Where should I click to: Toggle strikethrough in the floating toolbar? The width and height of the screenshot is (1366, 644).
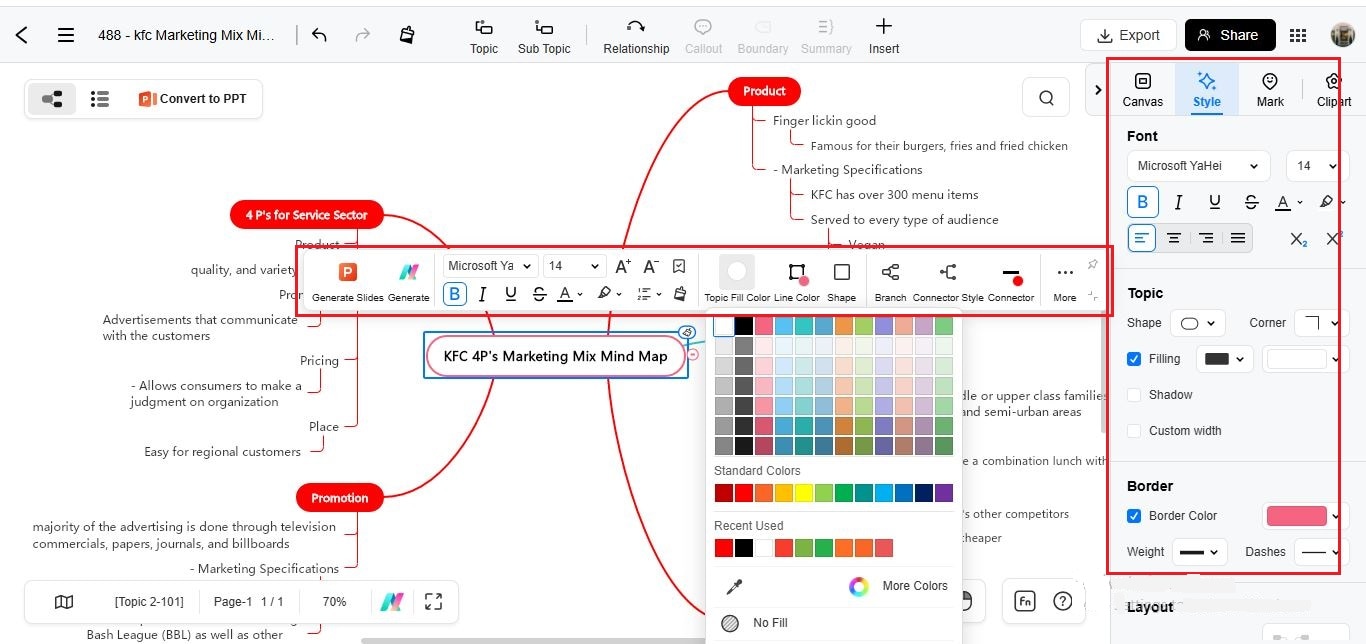click(539, 294)
